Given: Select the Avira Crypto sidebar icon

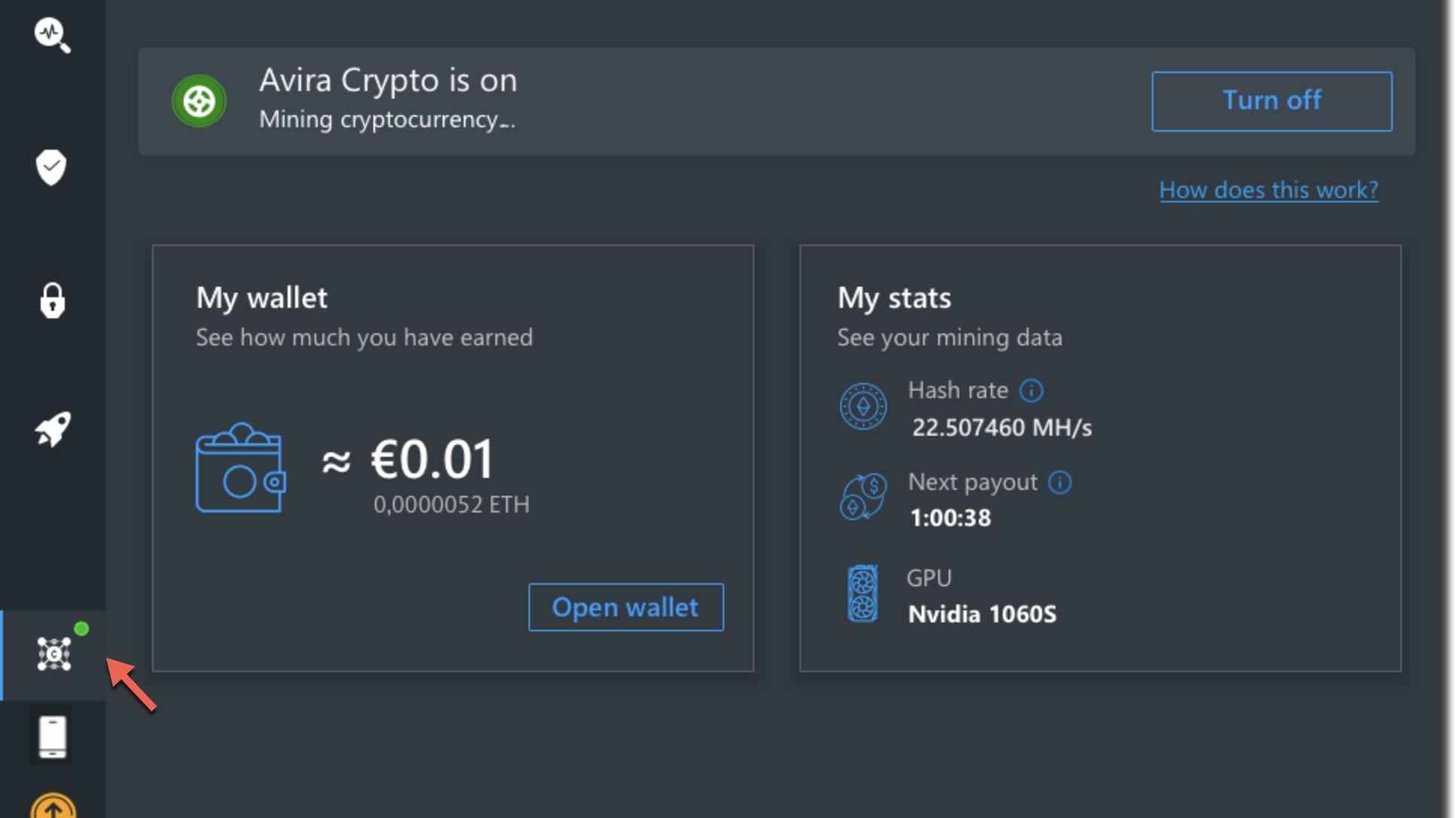Looking at the screenshot, I should (x=53, y=653).
